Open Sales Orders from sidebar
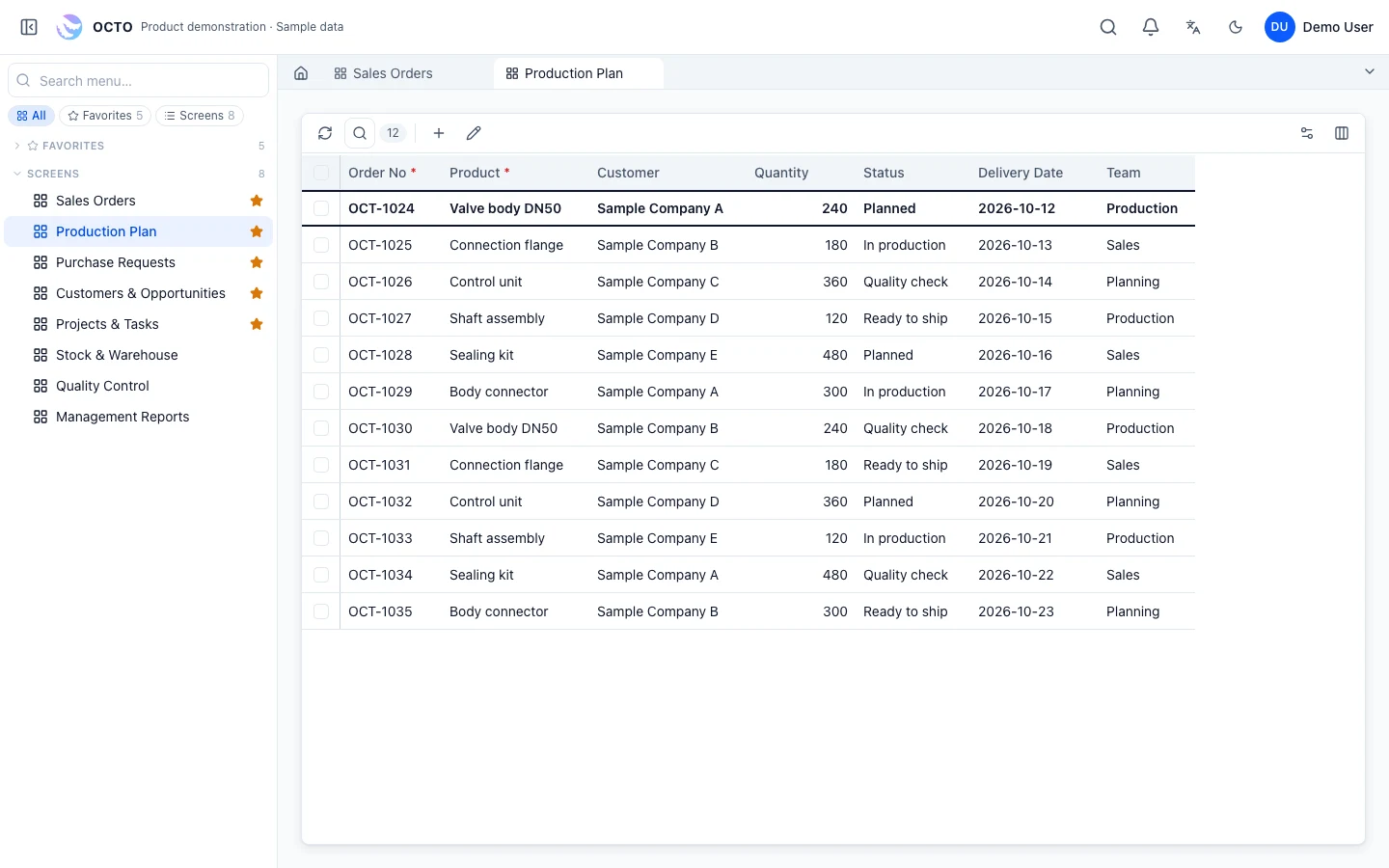This screenshot has width=1389, height=868. (139, 201)
